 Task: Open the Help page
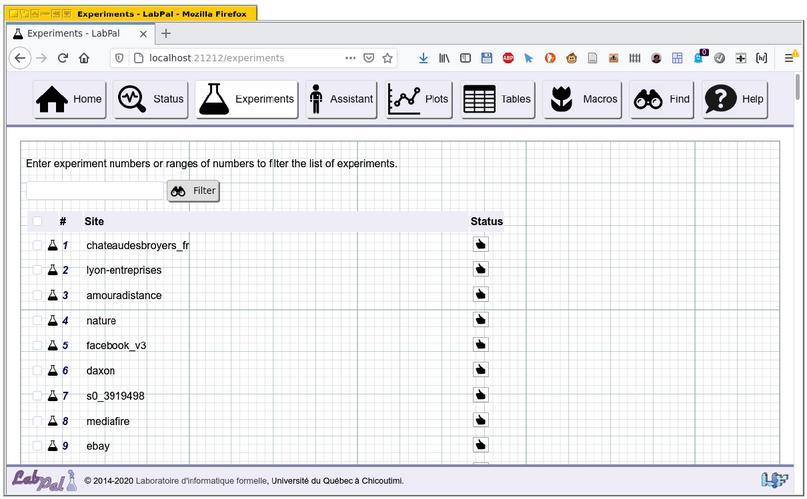[x=735, y=99]
